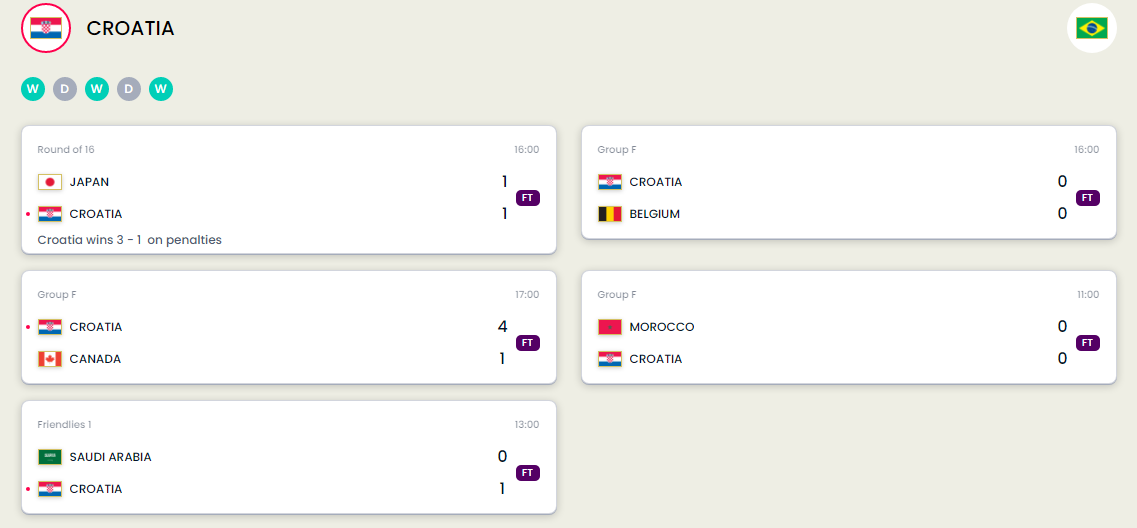
Task: Select the Croatia team flag circle
Action: click(x=46, y=28)
